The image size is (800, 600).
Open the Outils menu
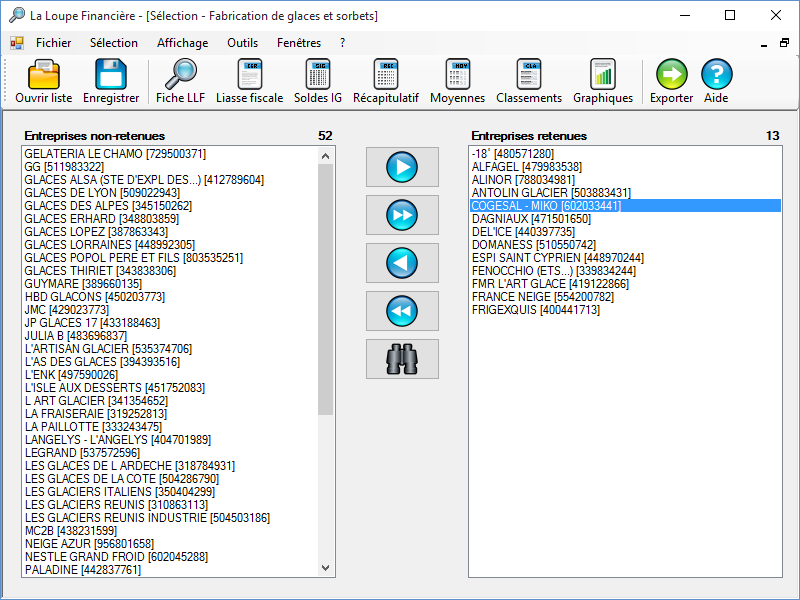coord(242,43)
